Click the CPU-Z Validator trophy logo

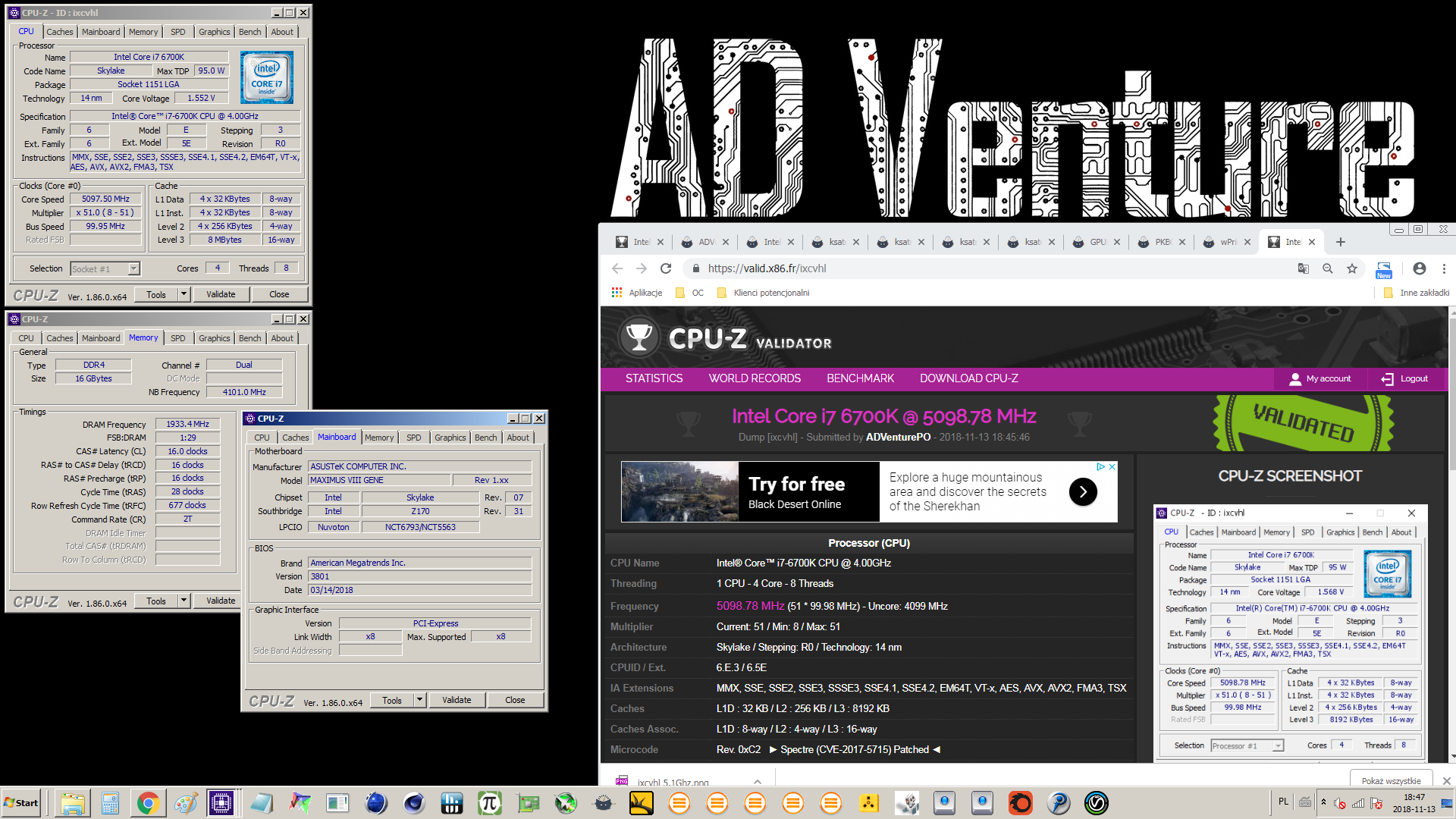[x=639, y=337]
